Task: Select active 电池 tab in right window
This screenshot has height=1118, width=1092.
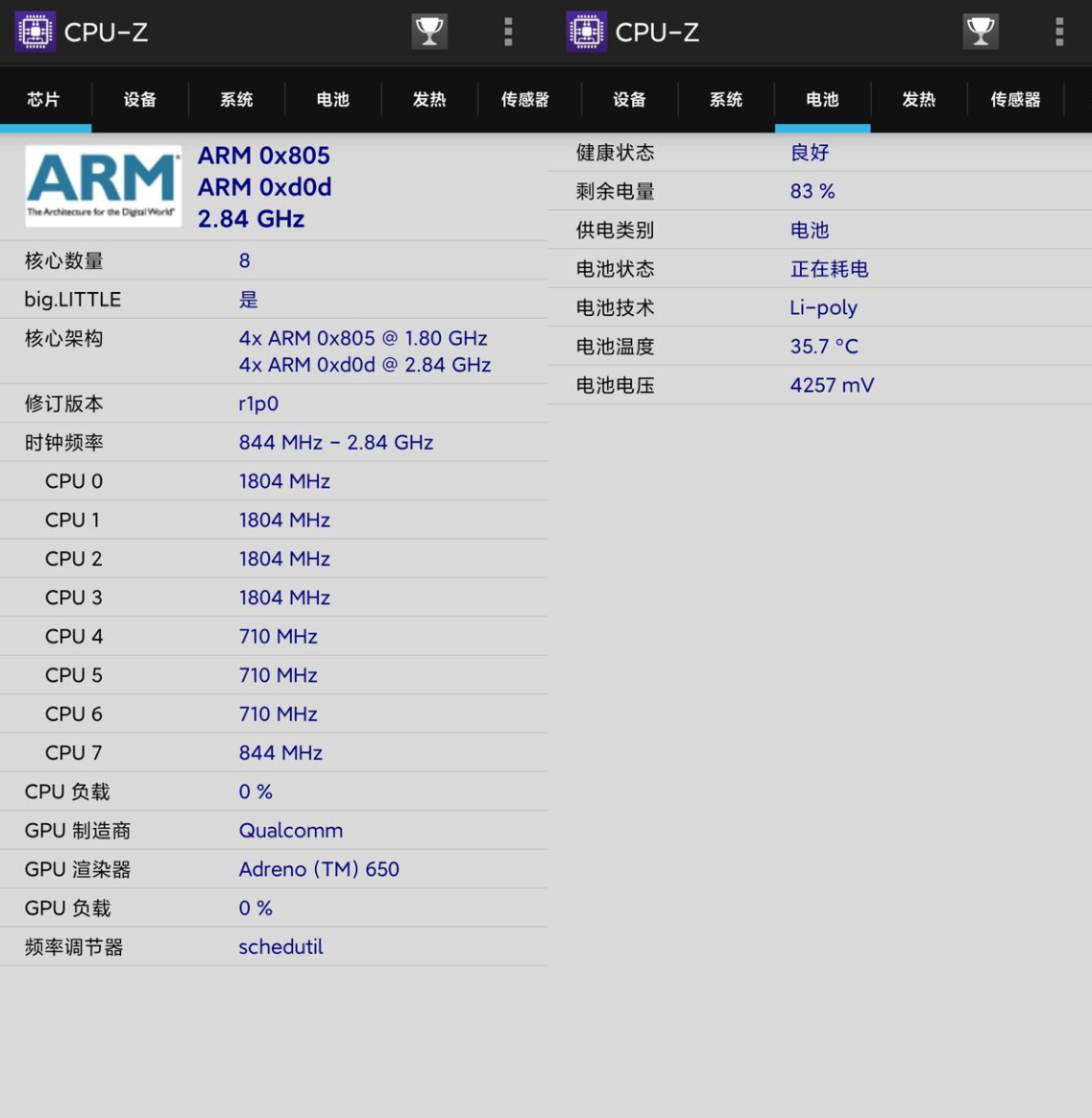Action: tap(822, 99)
